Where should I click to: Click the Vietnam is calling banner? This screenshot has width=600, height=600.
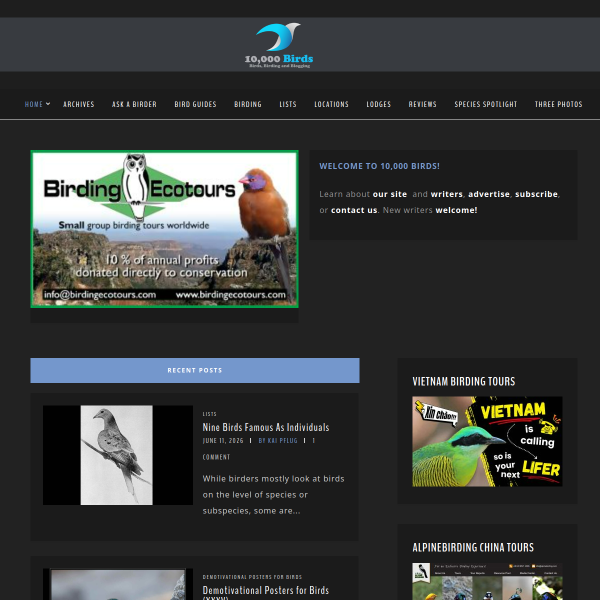(487, 442)
